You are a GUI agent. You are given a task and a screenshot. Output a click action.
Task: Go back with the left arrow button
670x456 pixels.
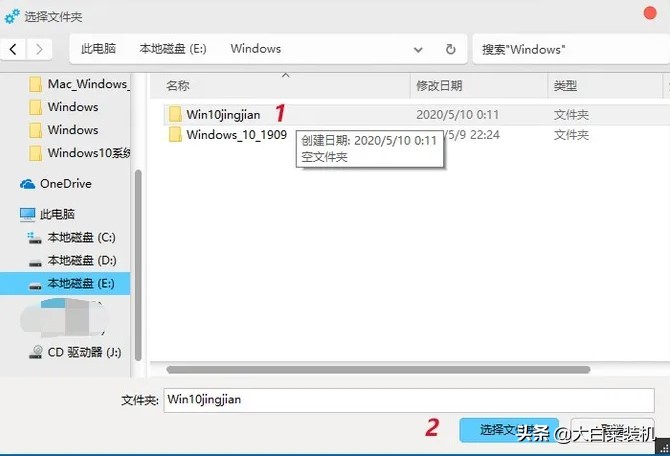pos(13,49)
